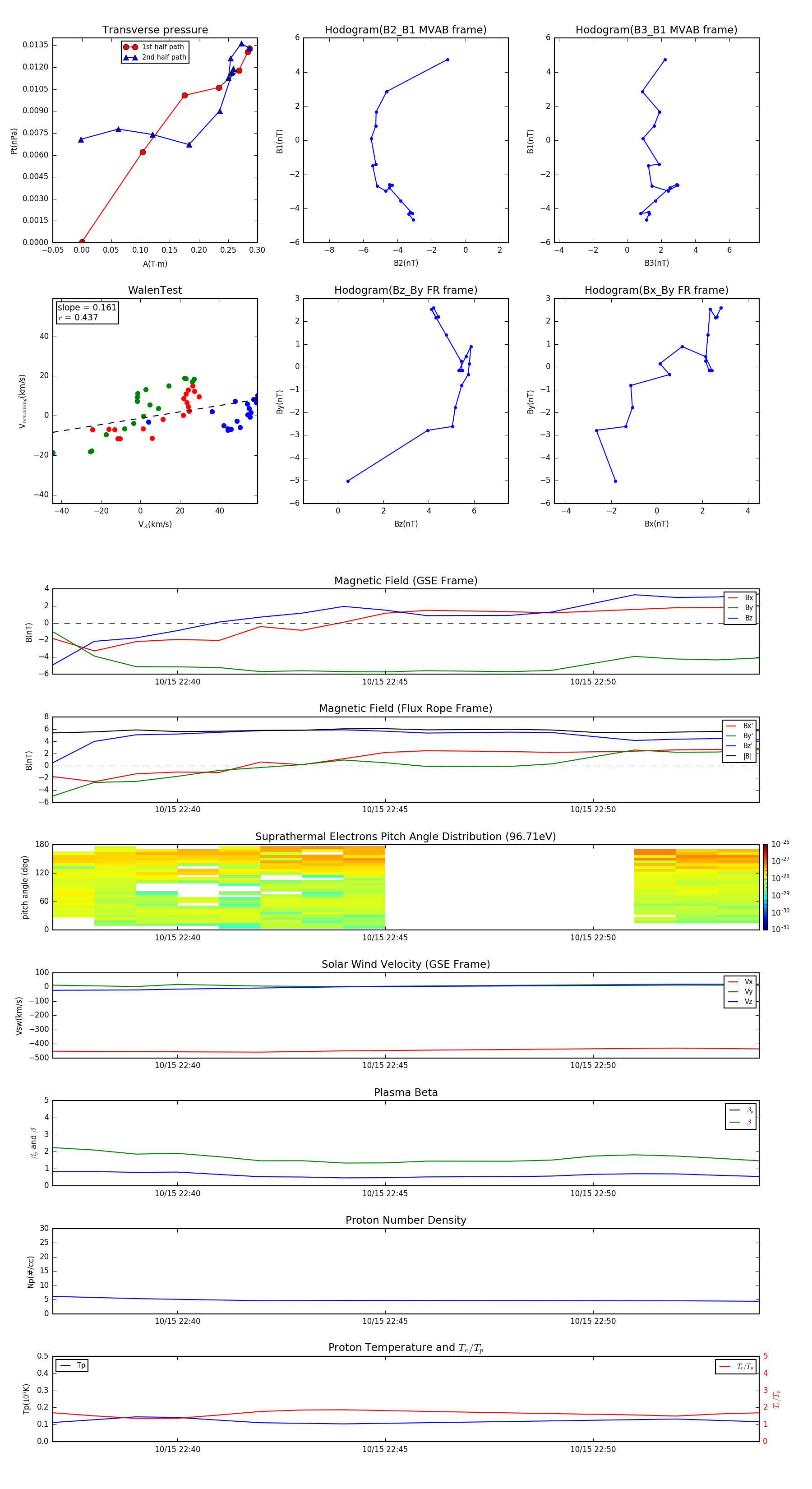The width and height of the screenshot is (812, 1489).
Task: Click "10/15 22:45" tick under the GSE magnetic field panel
Action: pyautogui.click(x=385, y=682)
